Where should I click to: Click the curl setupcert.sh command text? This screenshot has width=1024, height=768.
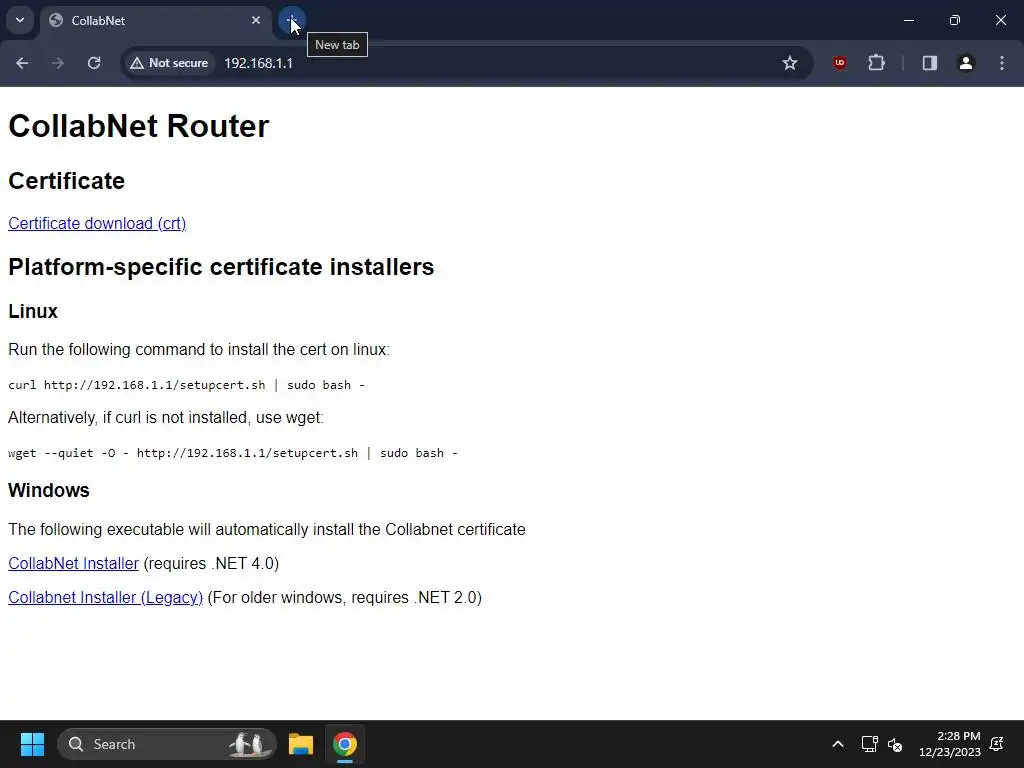click(x=186, y=385)
